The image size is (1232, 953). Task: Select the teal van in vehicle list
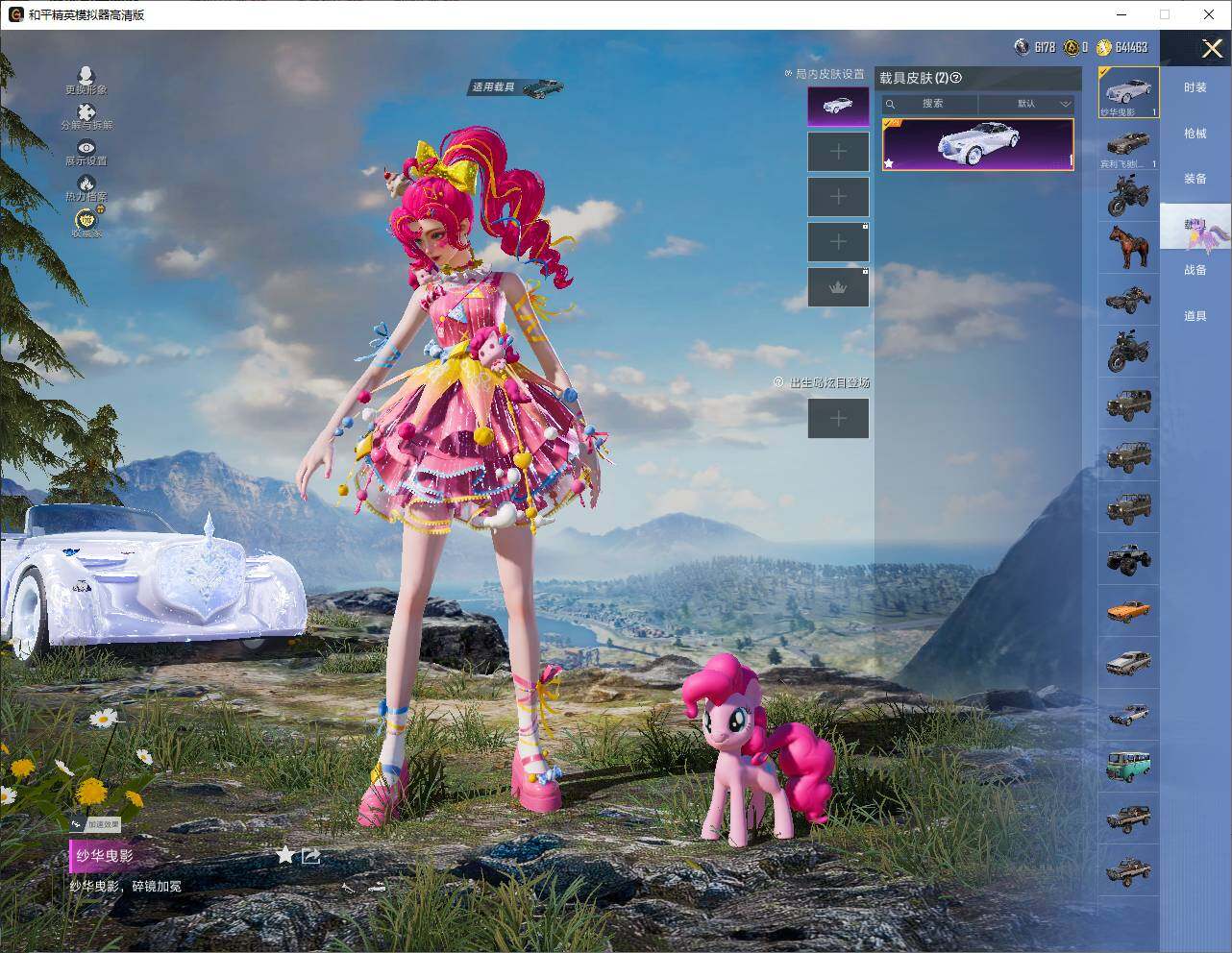coord(1128,765)
